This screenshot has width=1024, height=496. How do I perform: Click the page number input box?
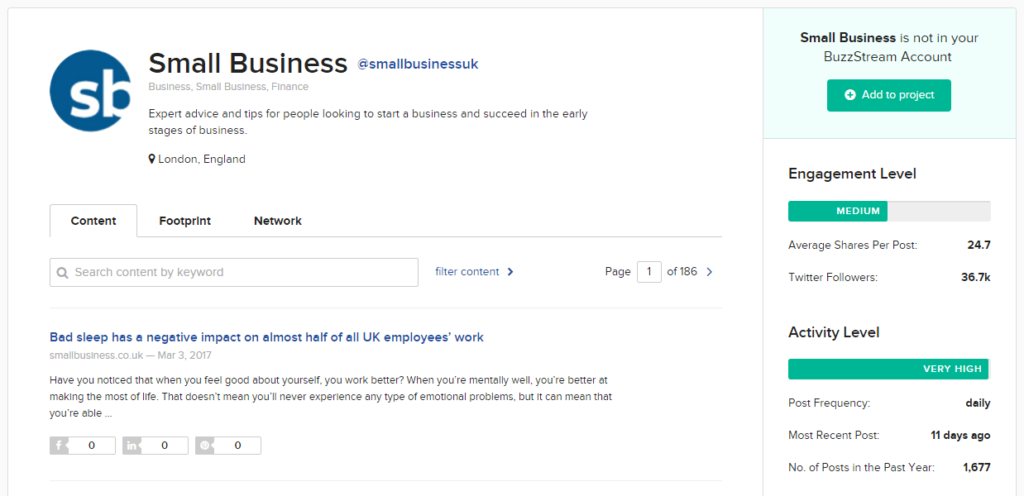649,271
